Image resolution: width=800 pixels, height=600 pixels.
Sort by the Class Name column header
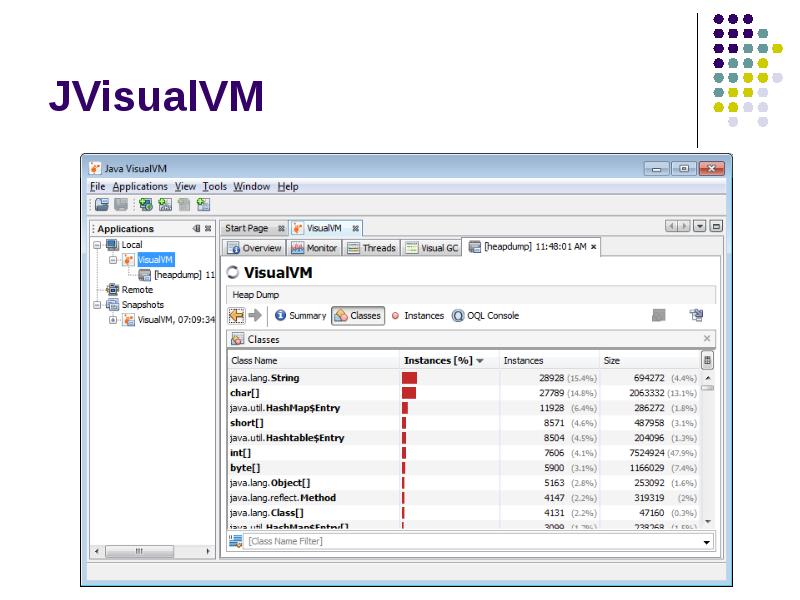(x=313, y=360)
